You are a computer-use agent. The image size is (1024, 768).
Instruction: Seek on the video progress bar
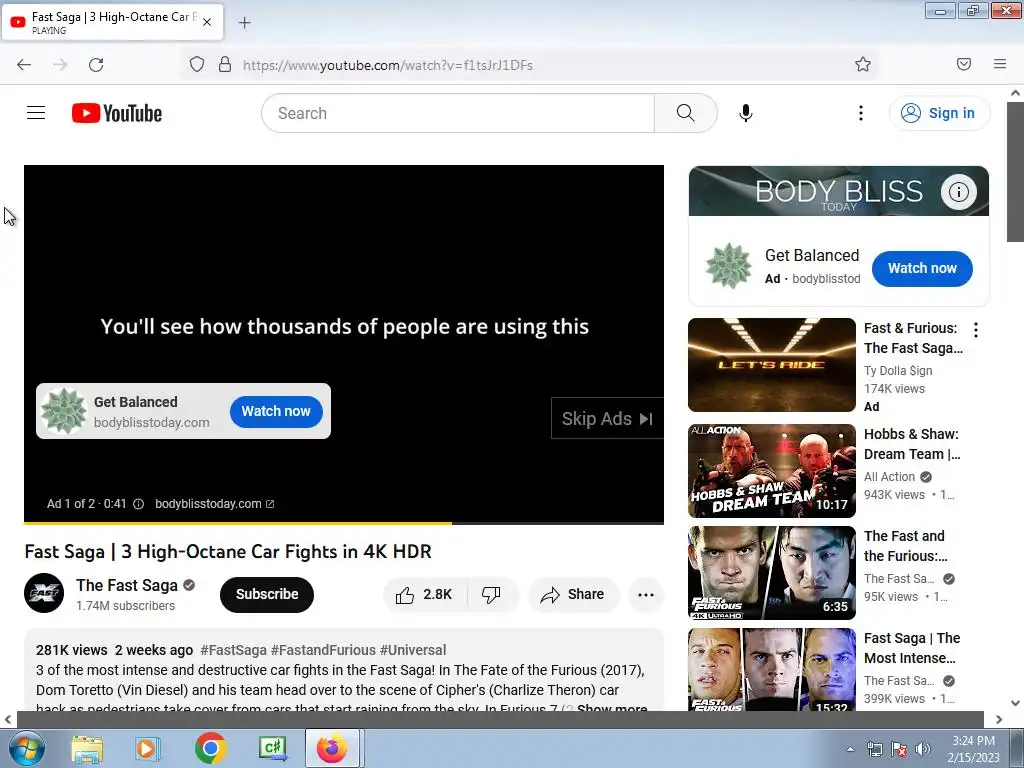pyautogui.click(x=344, y=522)
